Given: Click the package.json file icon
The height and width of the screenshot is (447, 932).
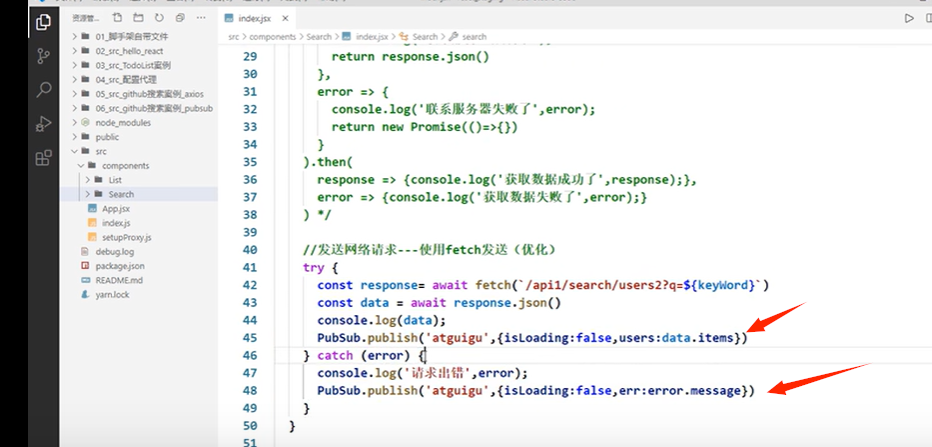Looking at the screenshot, I should click(84, 266).
